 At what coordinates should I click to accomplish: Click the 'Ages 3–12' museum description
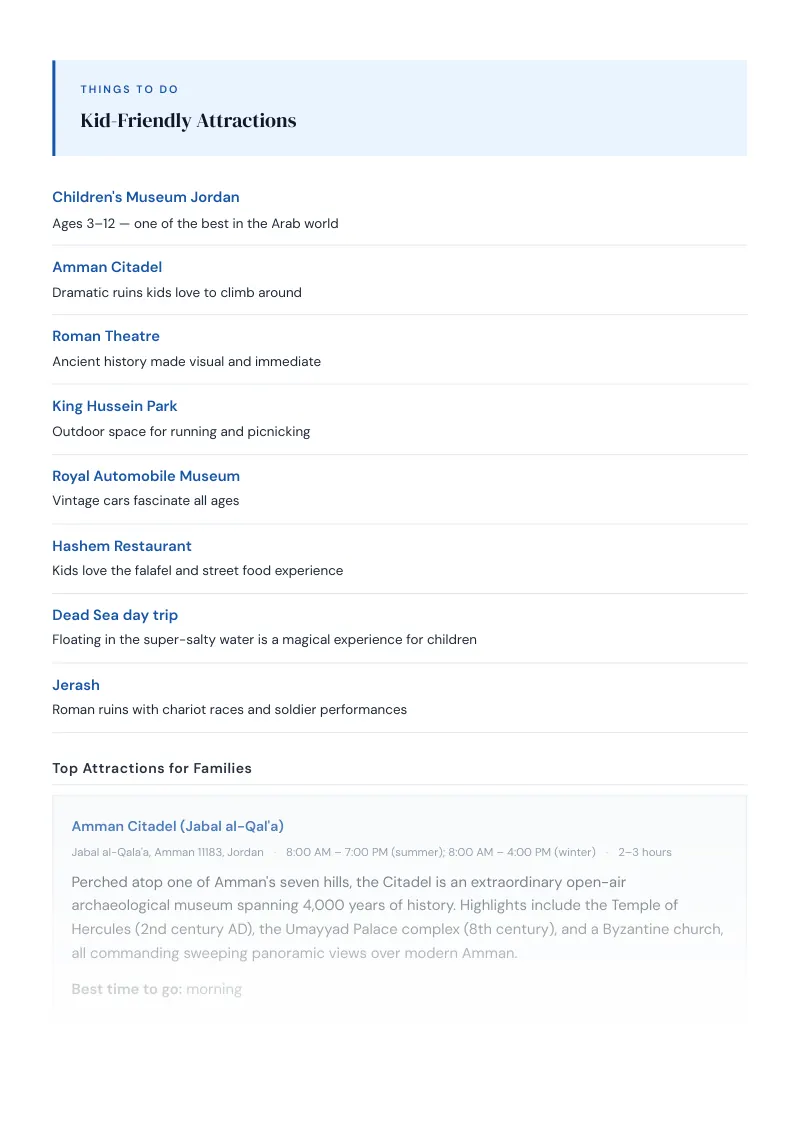click(195, 224)
